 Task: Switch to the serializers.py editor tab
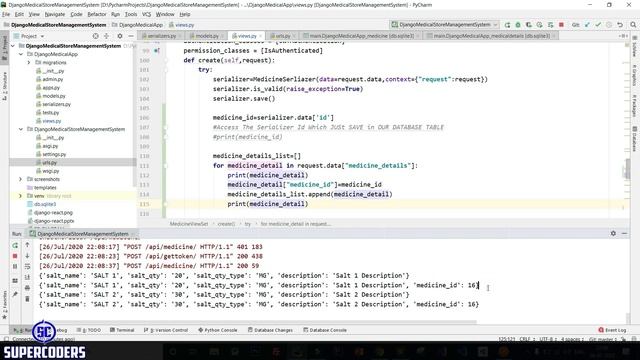coord(161,36)
